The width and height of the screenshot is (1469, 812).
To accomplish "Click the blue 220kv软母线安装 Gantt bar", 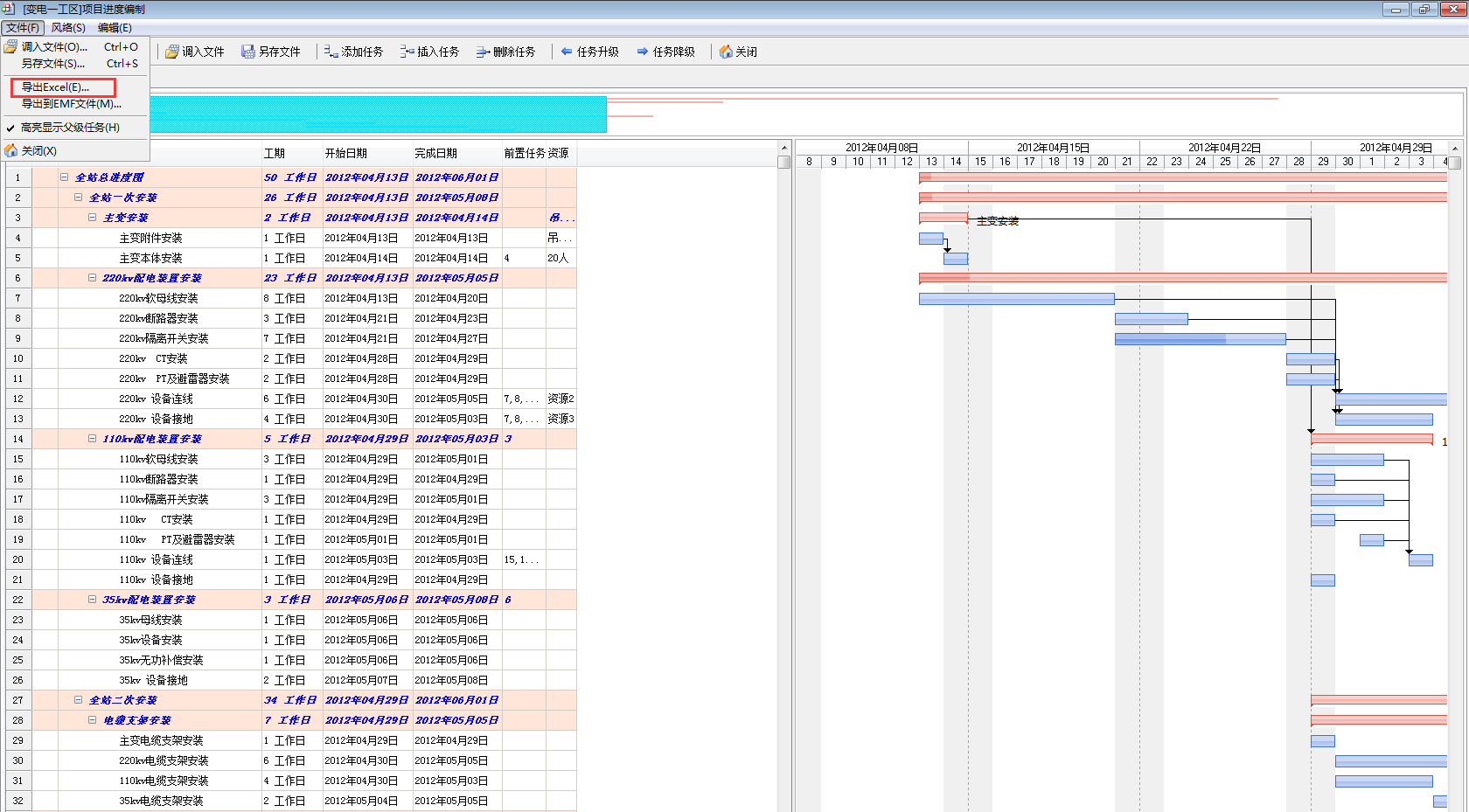I will coord(1016,299).
